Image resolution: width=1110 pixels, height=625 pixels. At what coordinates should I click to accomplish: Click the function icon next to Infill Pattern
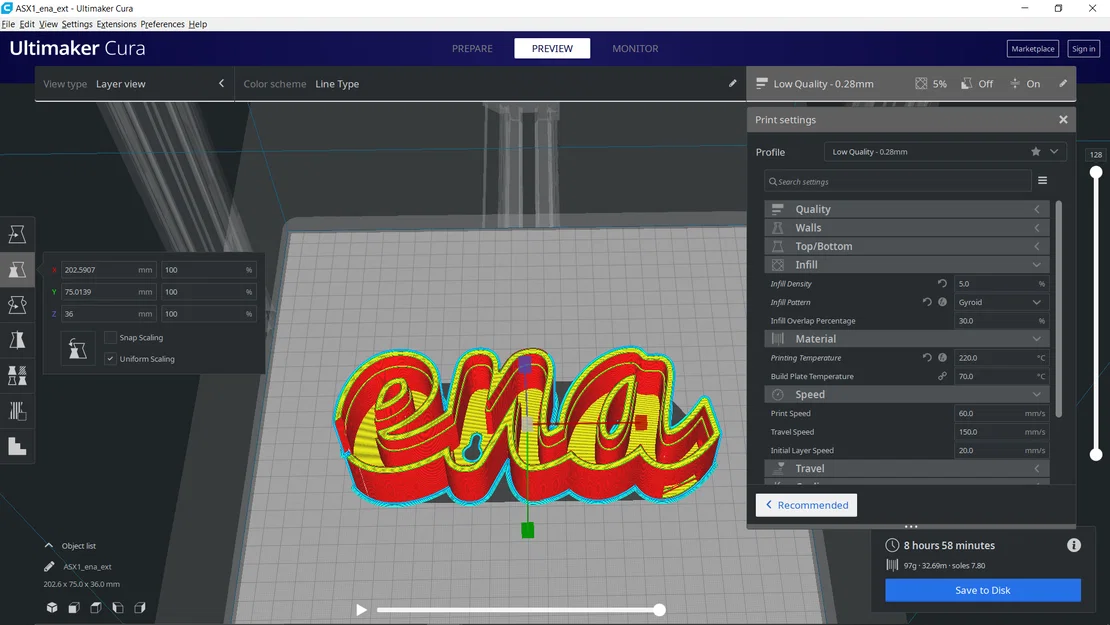[942, 302]
